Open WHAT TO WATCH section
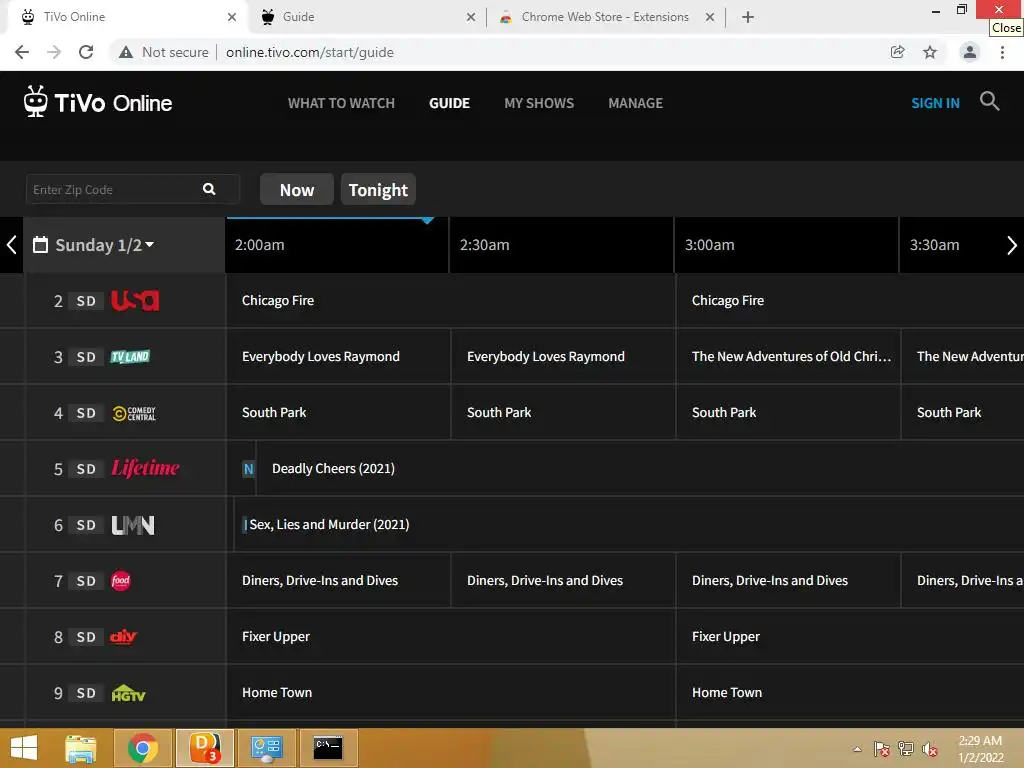1024x768 pixels. tap(342, 103)
